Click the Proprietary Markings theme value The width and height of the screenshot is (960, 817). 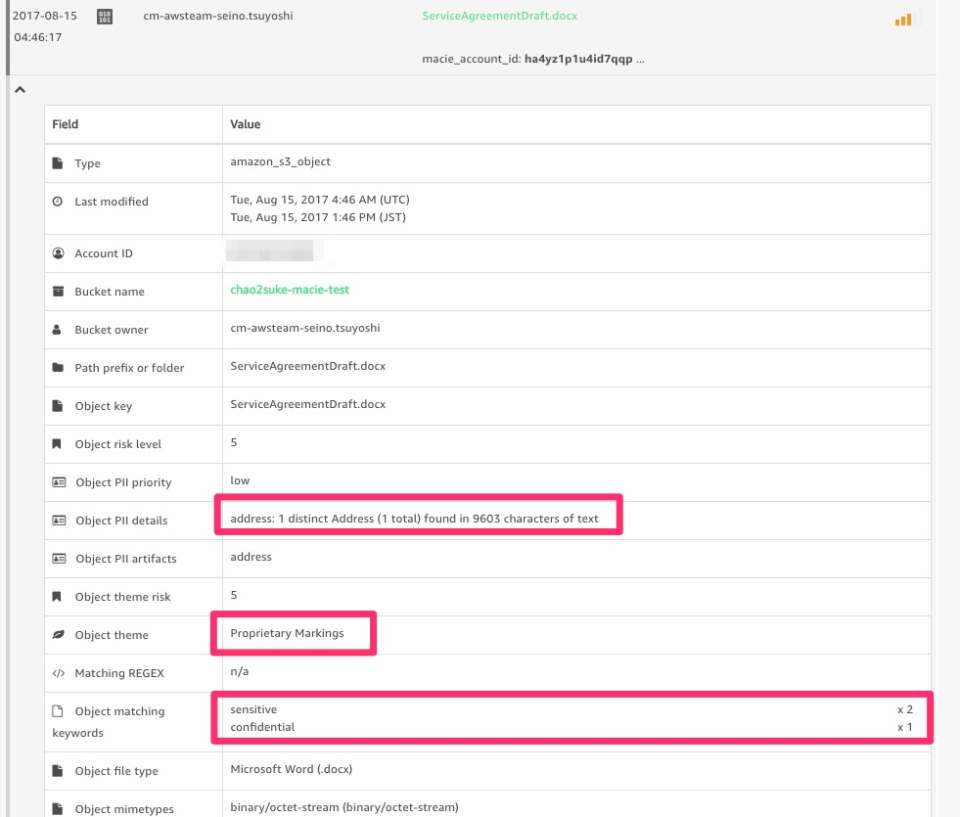click(x=286, y=633)
